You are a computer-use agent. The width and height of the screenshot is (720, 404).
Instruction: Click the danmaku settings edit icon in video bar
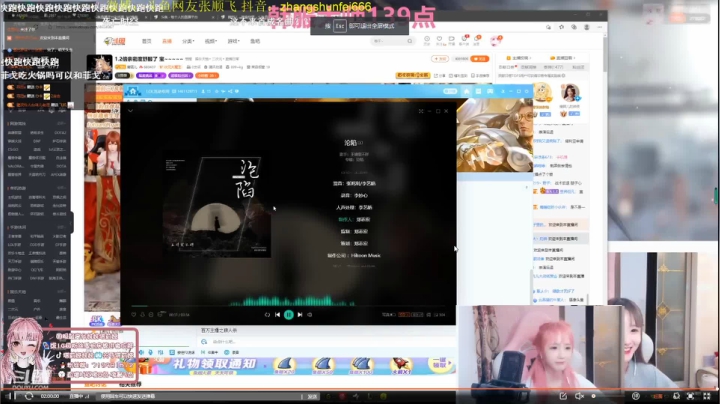coord(563,396)
